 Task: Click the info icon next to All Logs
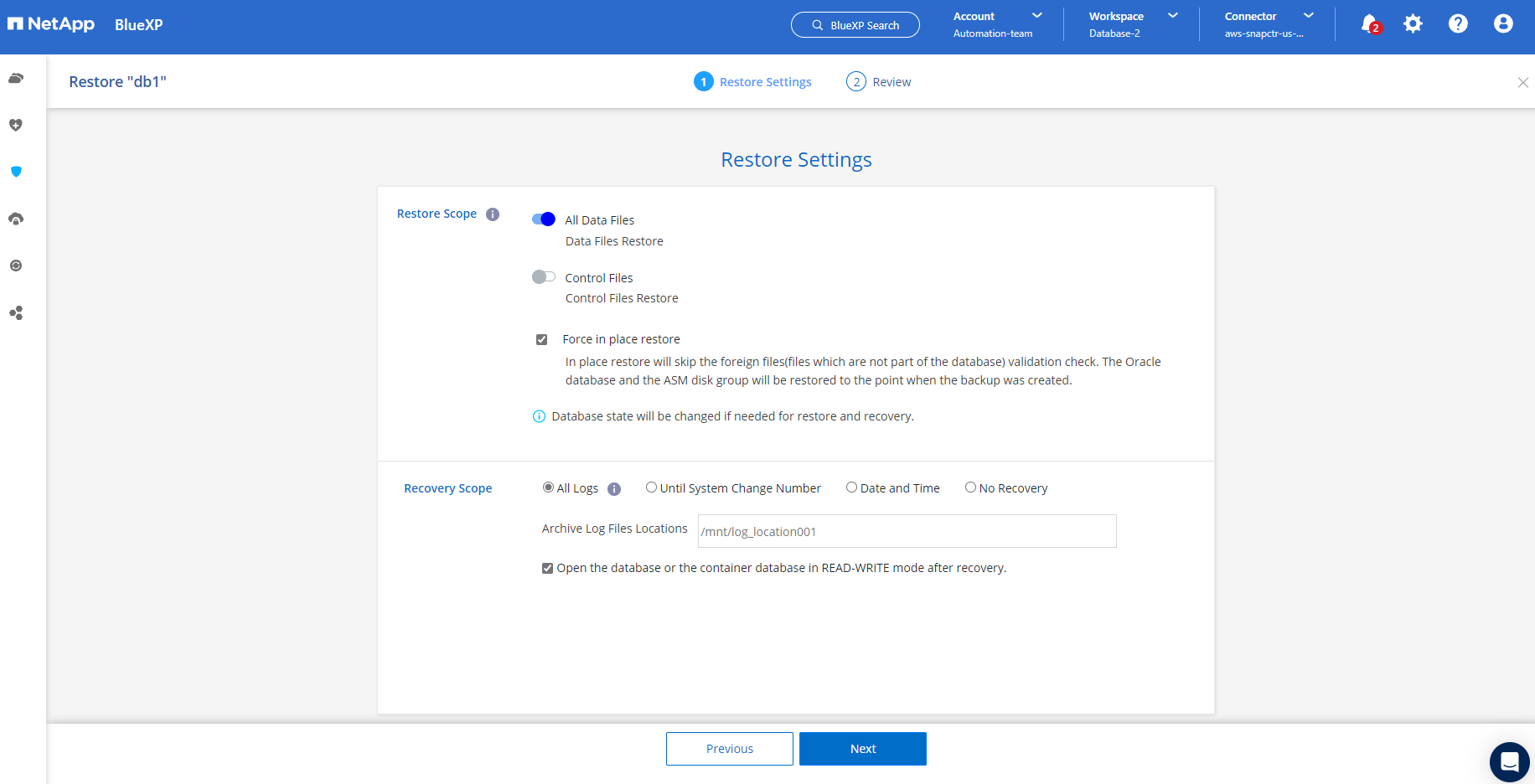coord(614,489)
